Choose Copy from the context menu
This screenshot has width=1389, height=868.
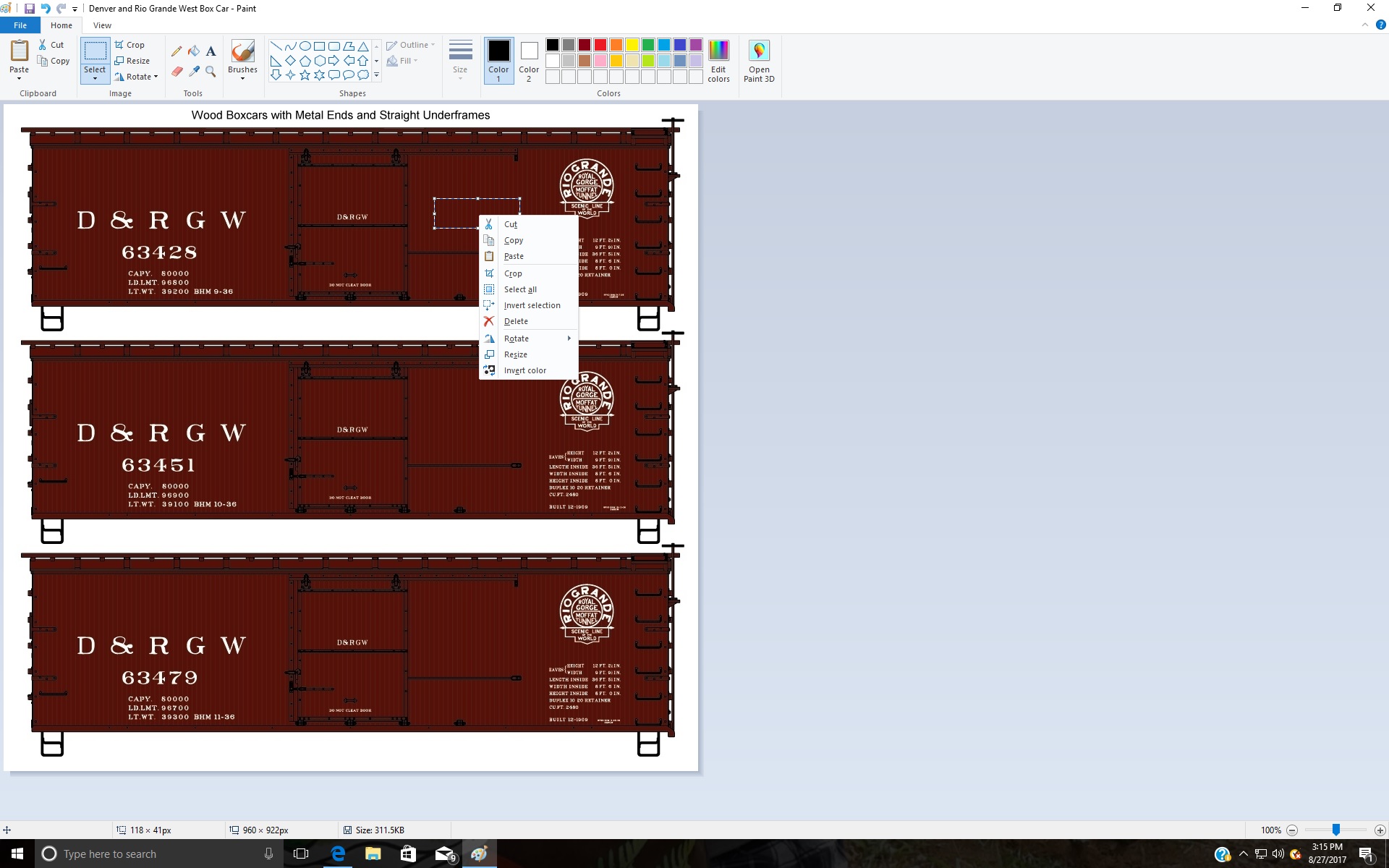(529, 240)
